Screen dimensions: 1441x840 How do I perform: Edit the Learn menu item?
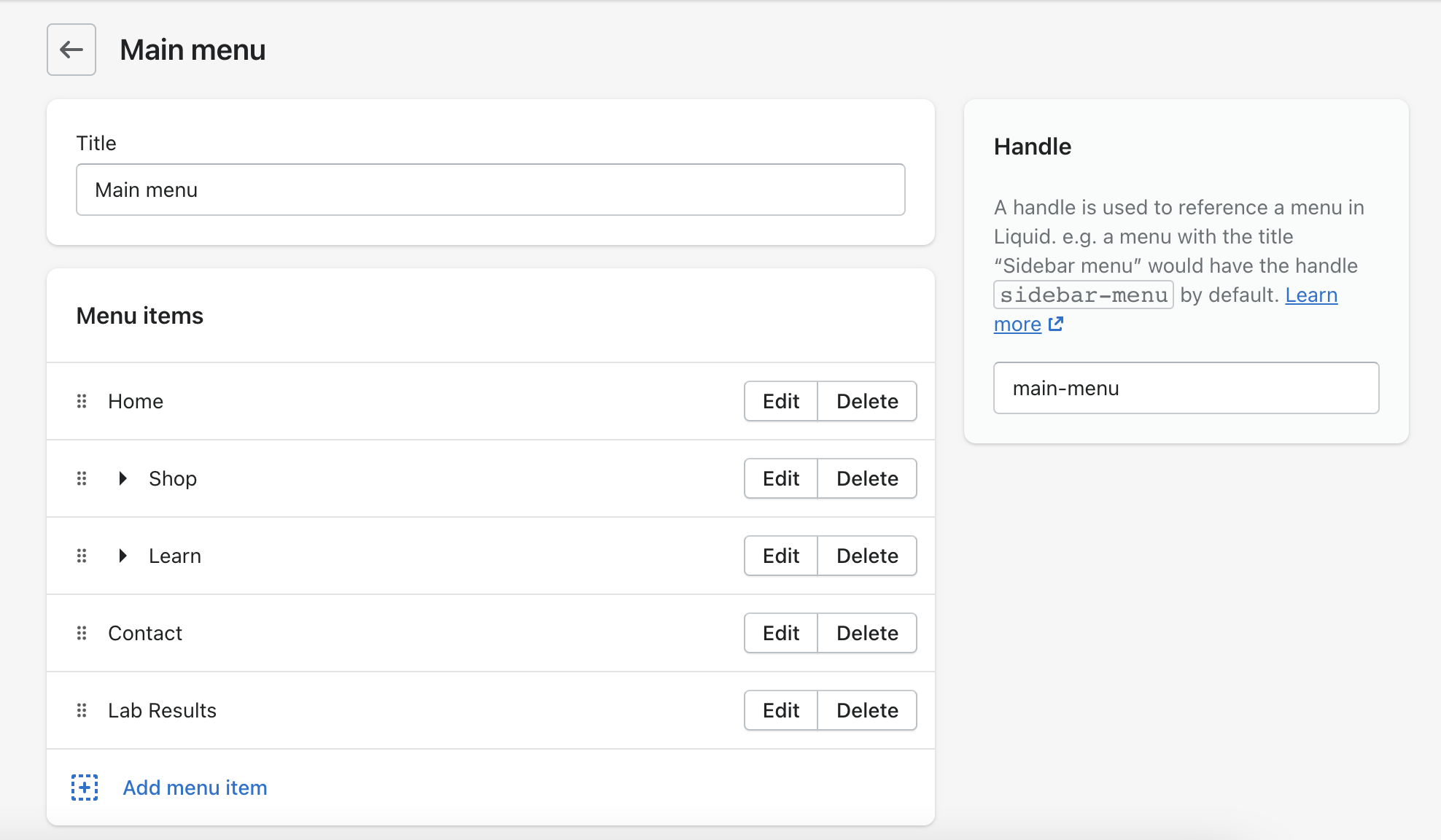pos(780,556)
